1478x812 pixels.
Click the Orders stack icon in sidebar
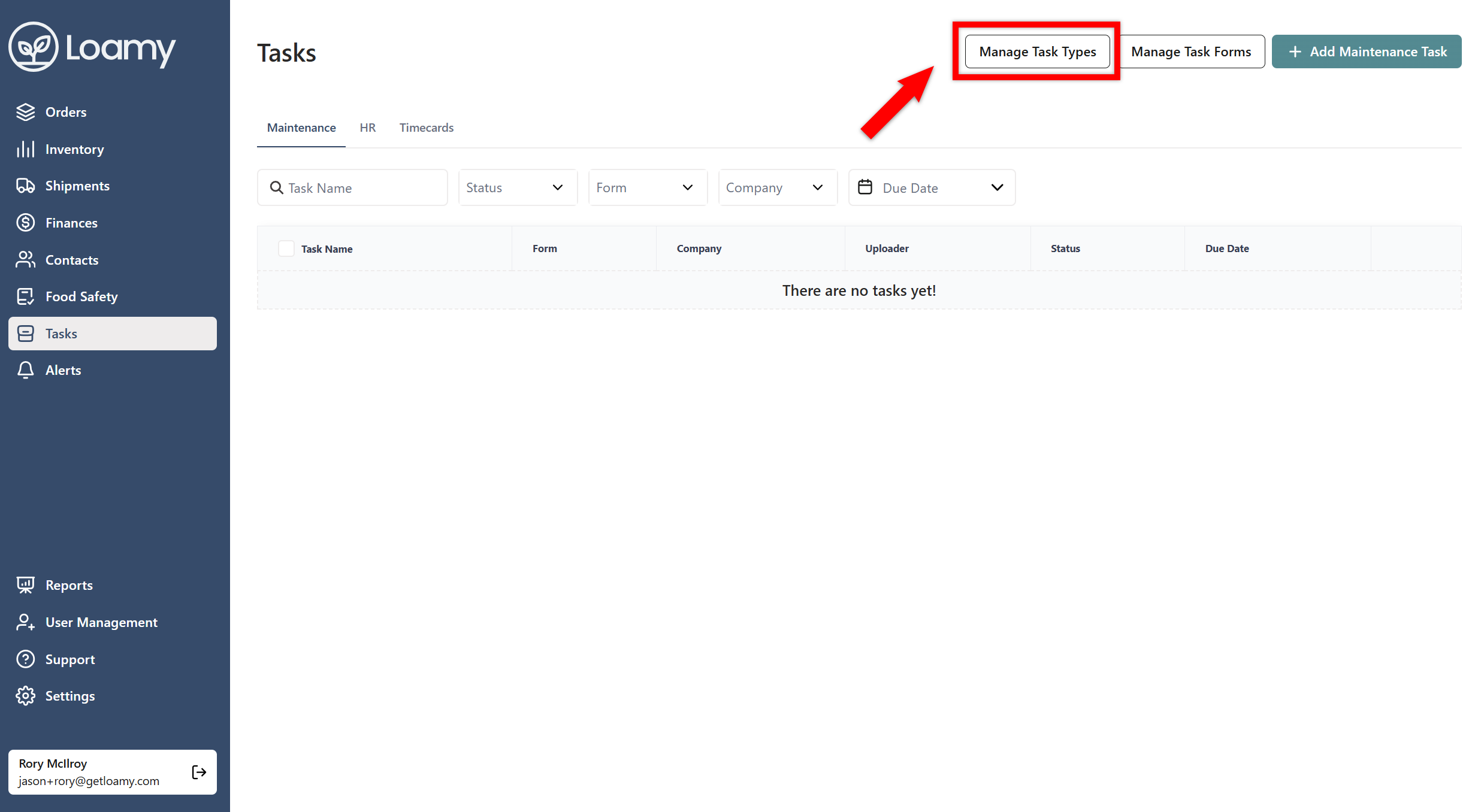(25, 112)
